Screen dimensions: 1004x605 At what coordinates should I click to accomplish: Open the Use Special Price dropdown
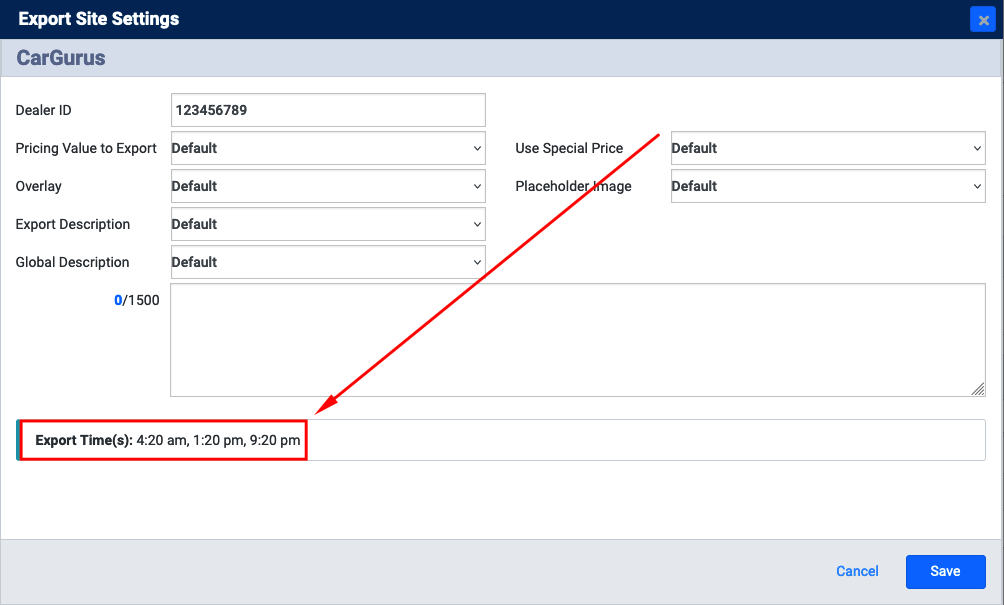(x=828, y=148)
